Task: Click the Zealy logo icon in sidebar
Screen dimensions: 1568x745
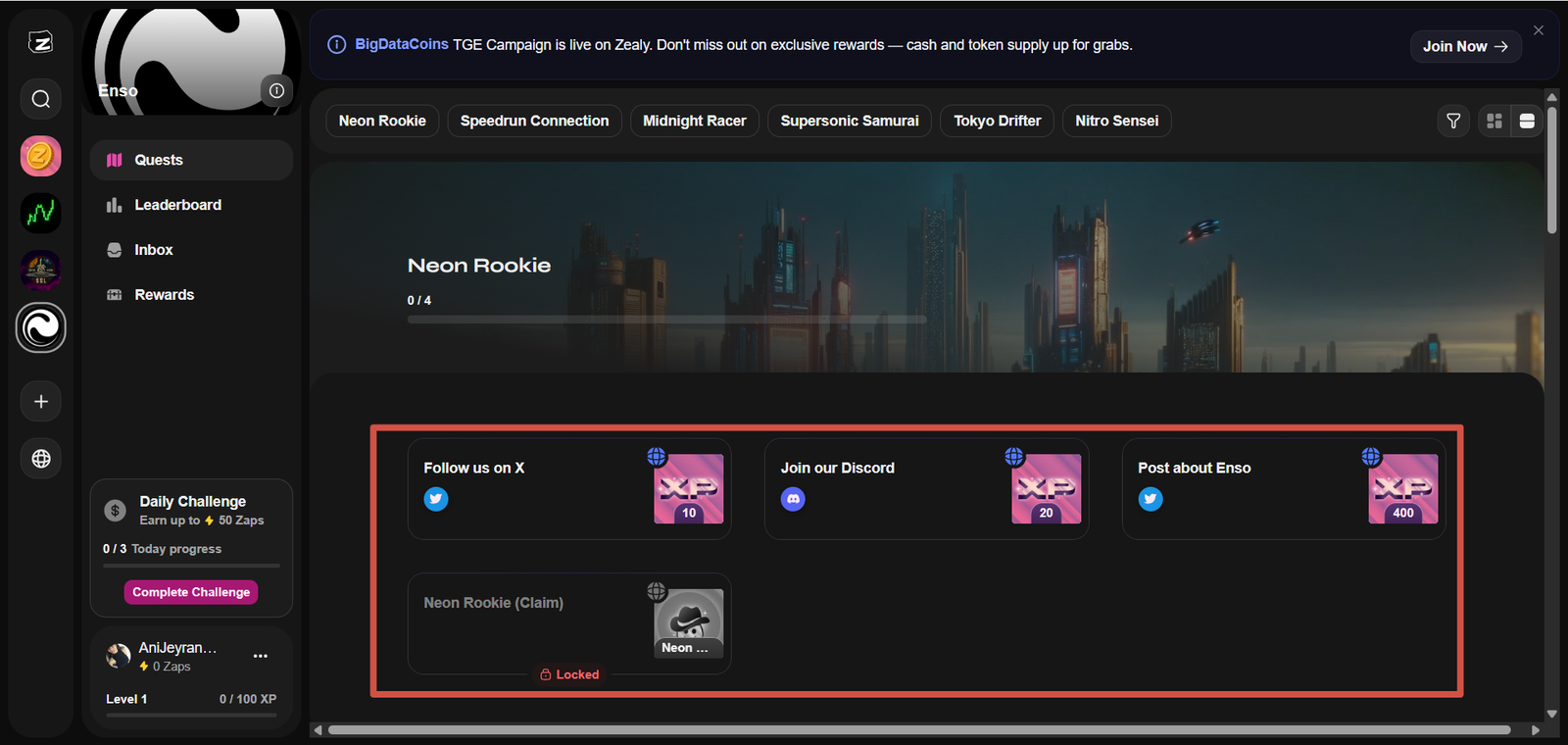Action: [x=40, y=42]
